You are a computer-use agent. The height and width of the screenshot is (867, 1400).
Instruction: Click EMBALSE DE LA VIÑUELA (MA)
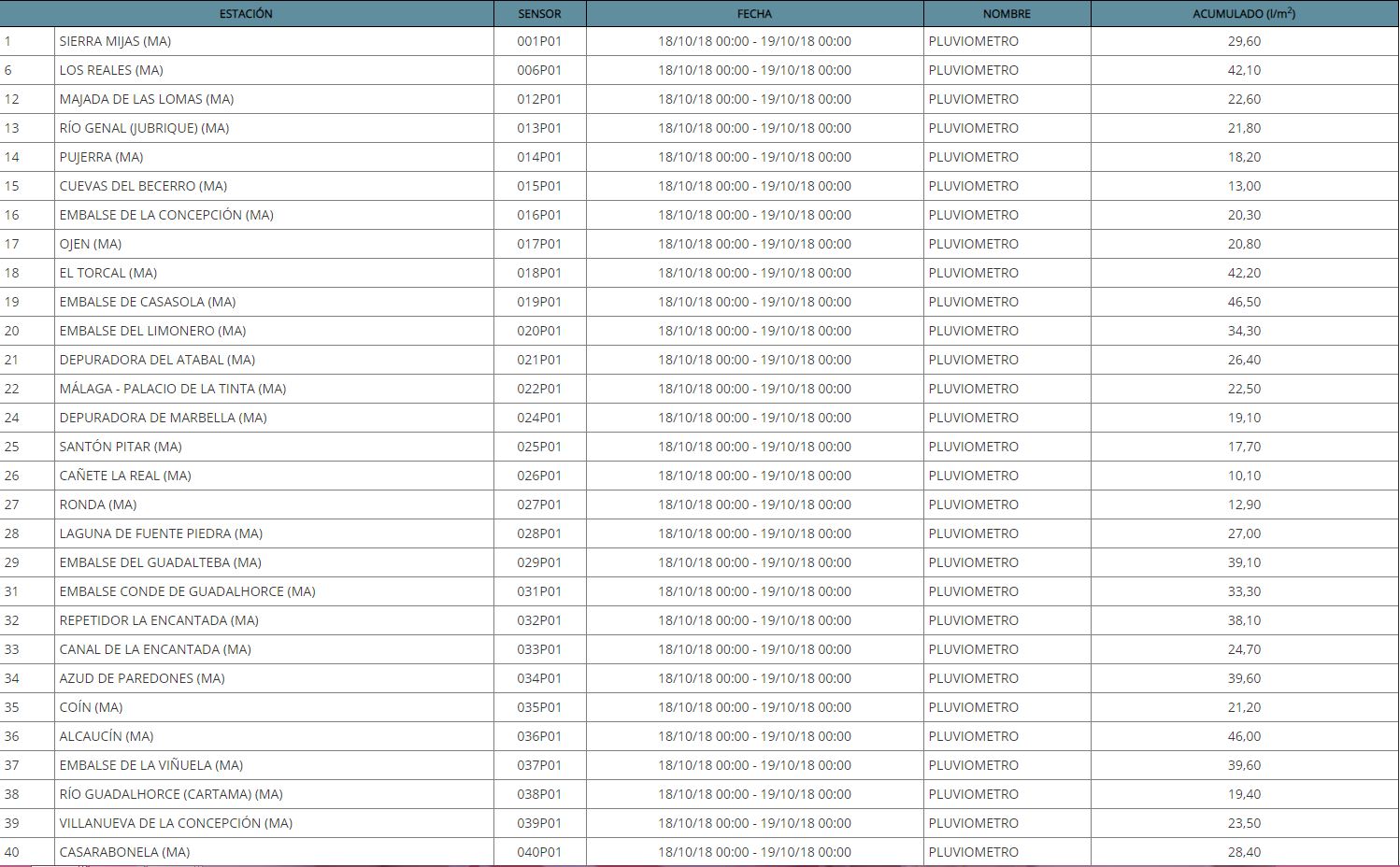click(151, 765)
